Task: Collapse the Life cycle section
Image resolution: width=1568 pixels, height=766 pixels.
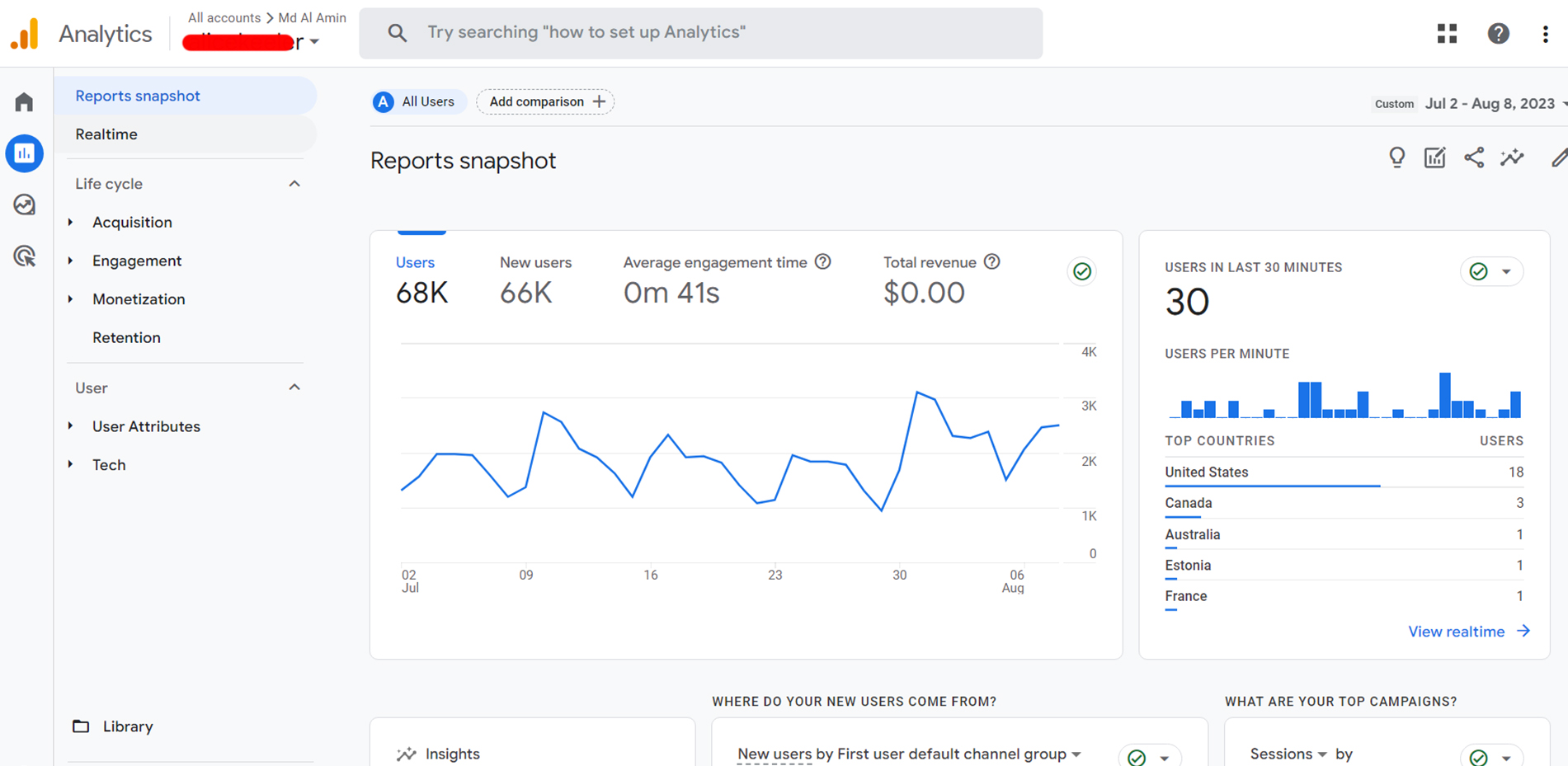Action: point(294,184)
